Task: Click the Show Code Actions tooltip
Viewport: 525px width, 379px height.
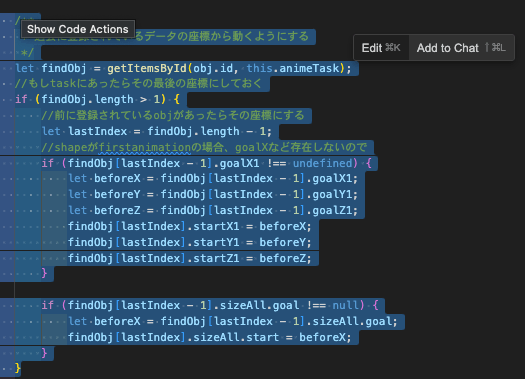Action: [x=78, y=29]
